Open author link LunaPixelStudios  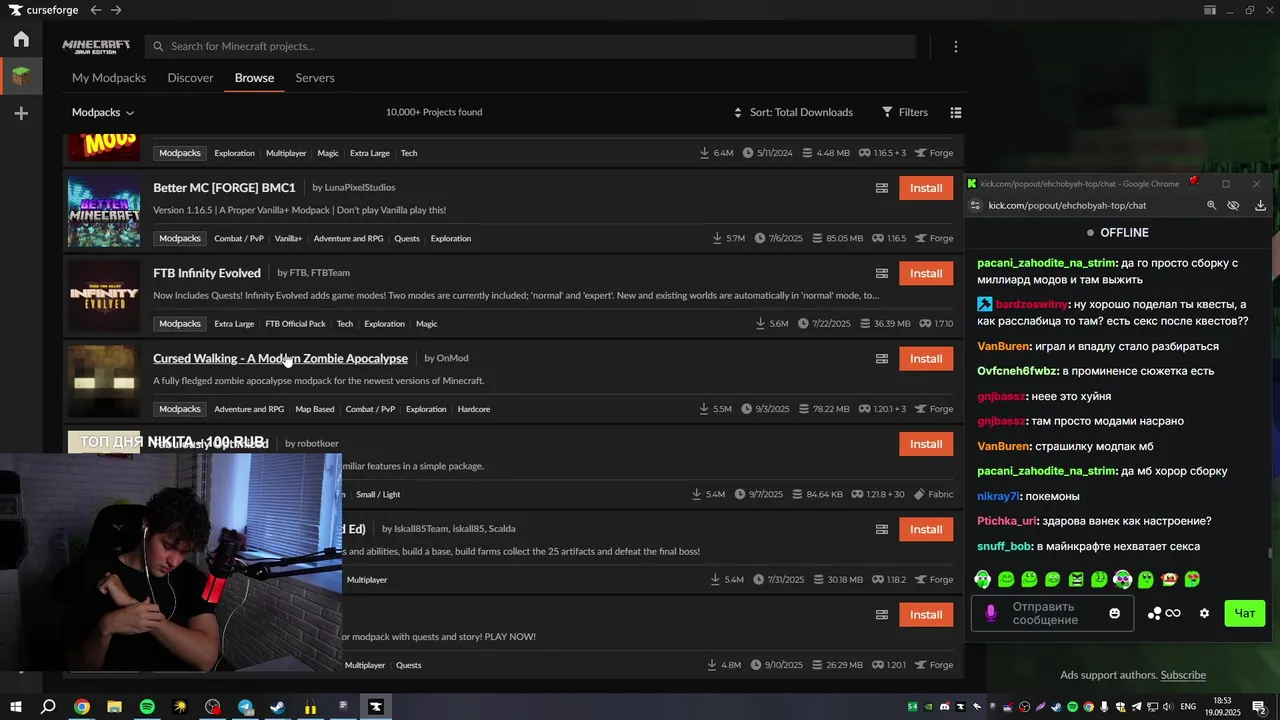360,187
